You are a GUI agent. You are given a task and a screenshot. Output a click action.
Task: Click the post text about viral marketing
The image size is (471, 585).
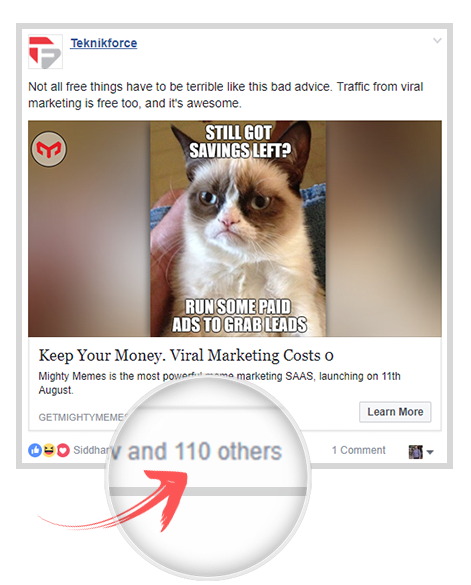[226, 95]
